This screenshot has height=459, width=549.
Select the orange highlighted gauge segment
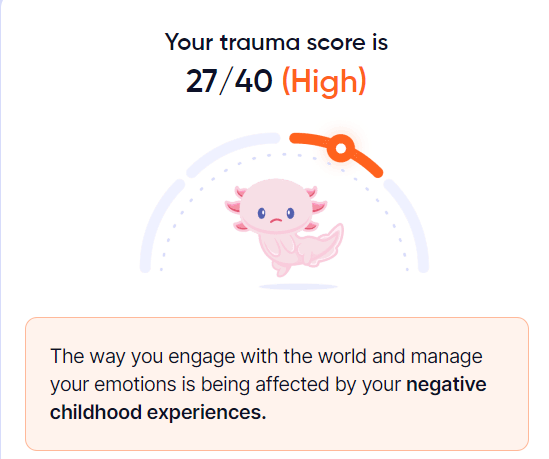tap(336, 153)
